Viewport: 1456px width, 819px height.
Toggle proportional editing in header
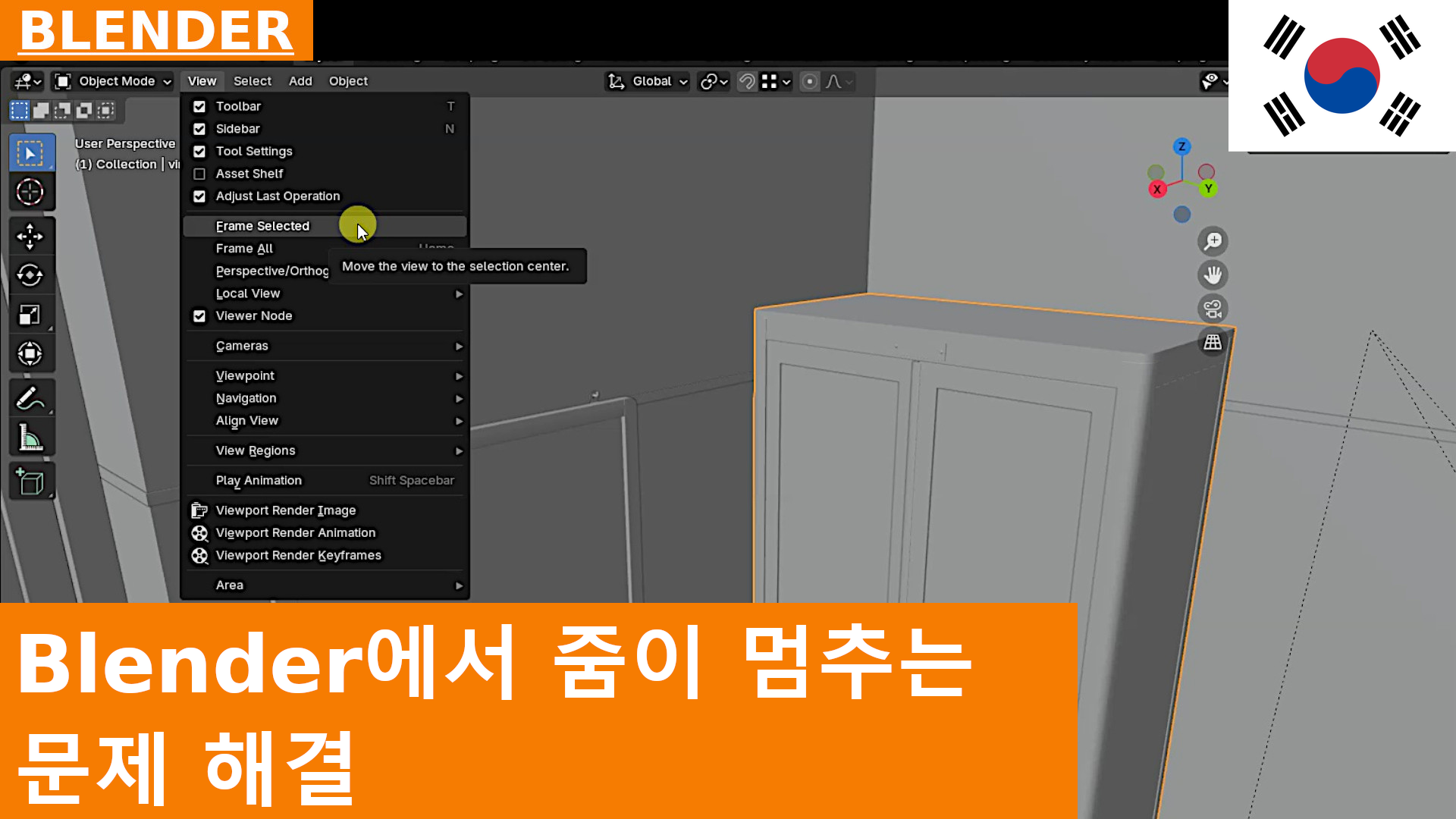[810, 81]
